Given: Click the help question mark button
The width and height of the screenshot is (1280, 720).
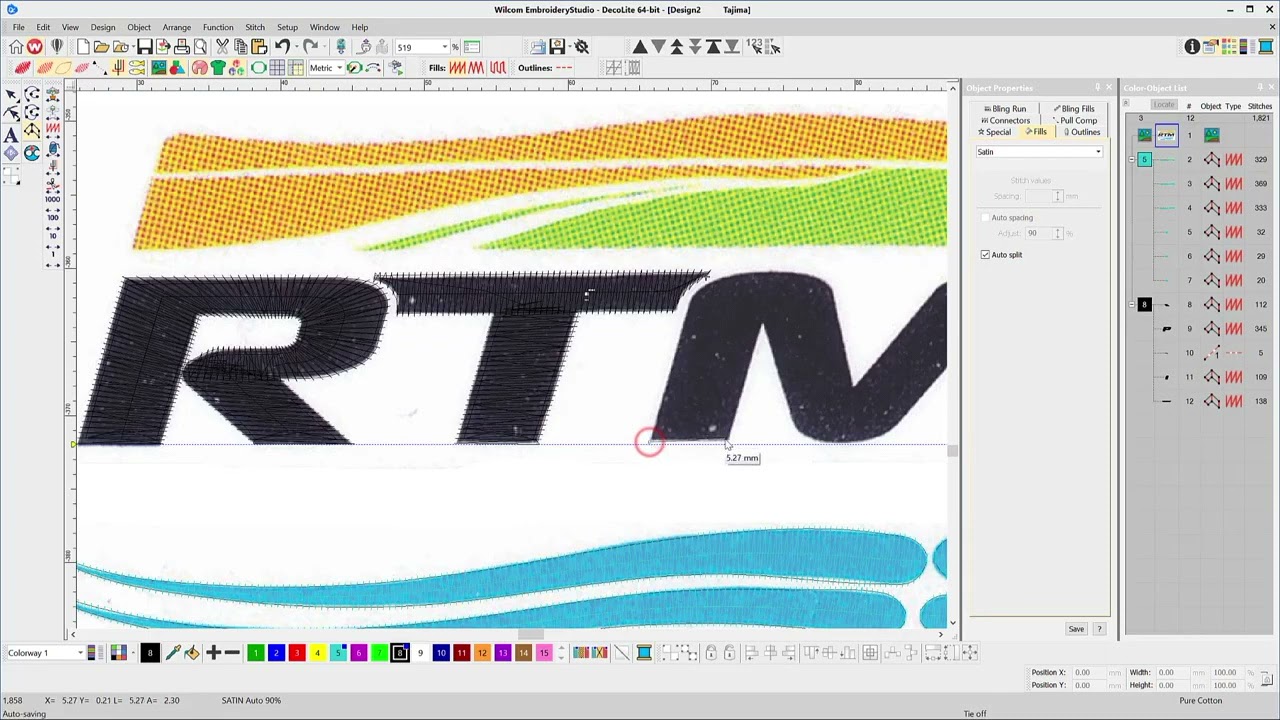Looking at the screenshot, I should pyautogui.click(x=1099, y=629).
